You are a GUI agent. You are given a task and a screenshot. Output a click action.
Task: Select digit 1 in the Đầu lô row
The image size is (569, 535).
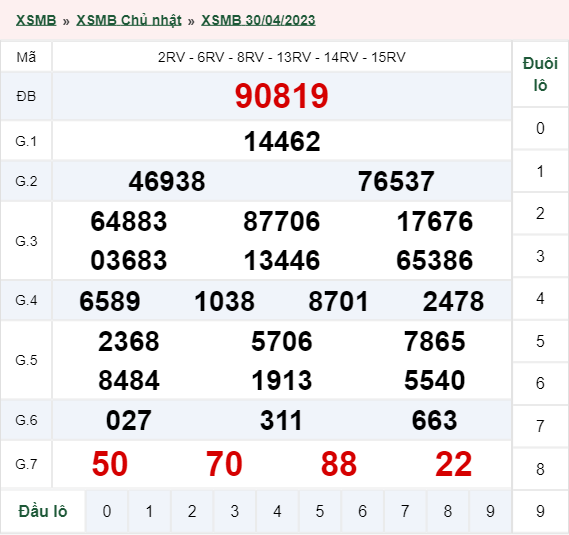point(149,511)
